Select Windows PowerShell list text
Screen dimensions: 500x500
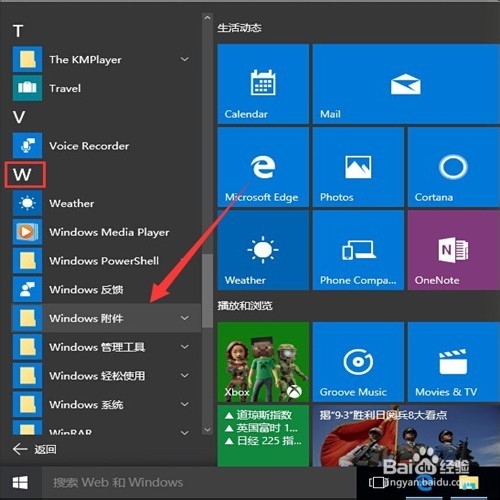coord(104,261)
